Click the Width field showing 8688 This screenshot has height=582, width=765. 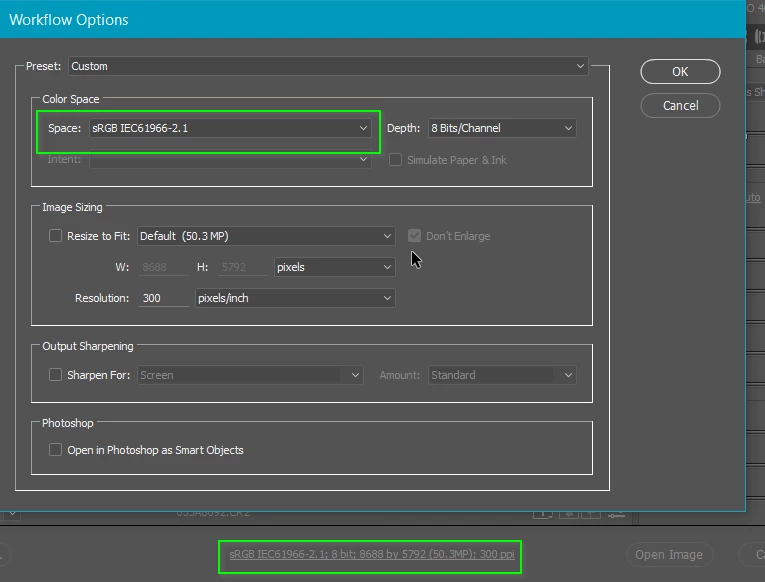[x=163, y=267]
